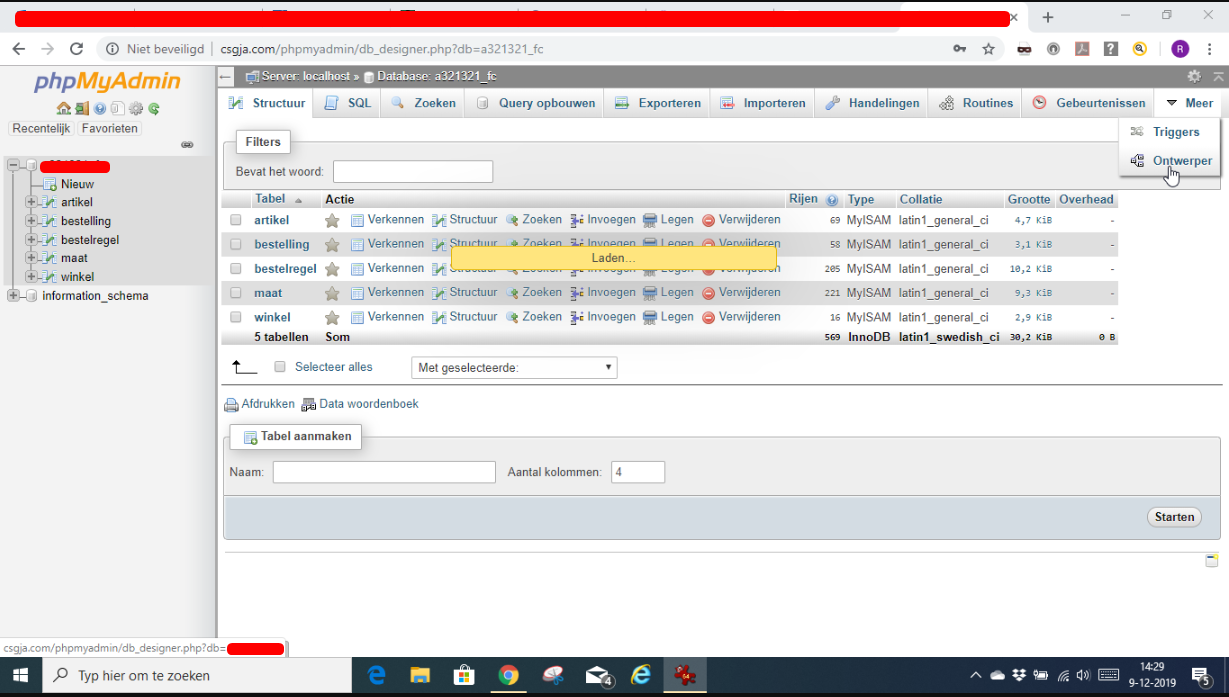Tick the checkbox next to artikel
The width and height of the screenshot is (1229, 697).
click(x=237, y=219)
